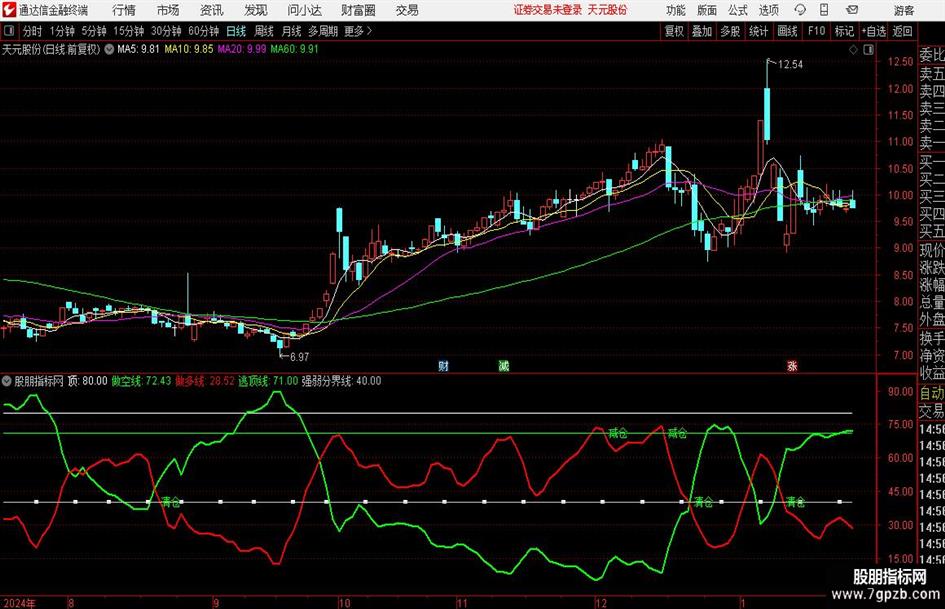Image resolution: width=945 pixels, height=609 pixels.
Task: Switch to the 多周期 multi-period tab
Action: pos(323,31)
